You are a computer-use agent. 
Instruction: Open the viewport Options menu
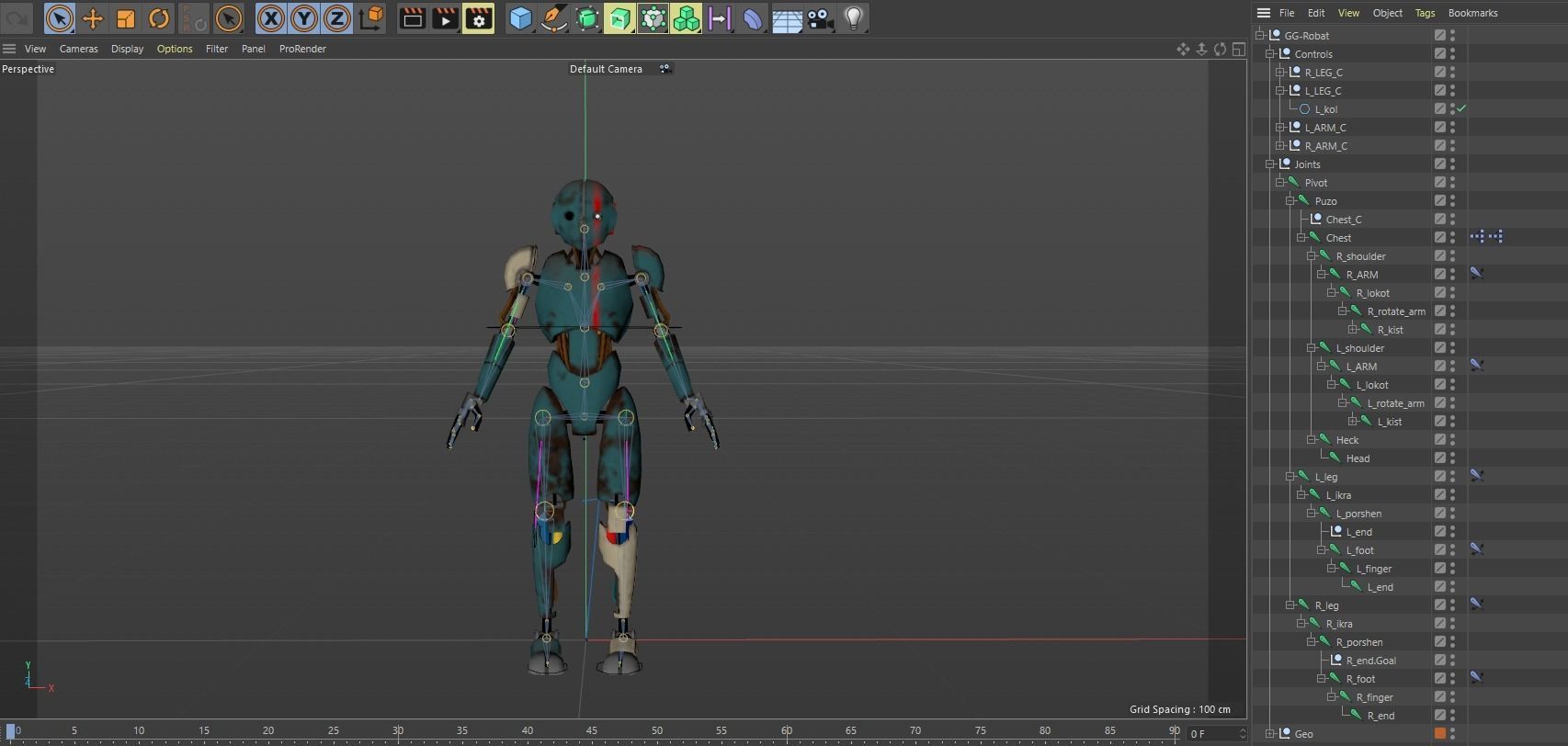tap(175, 49)
